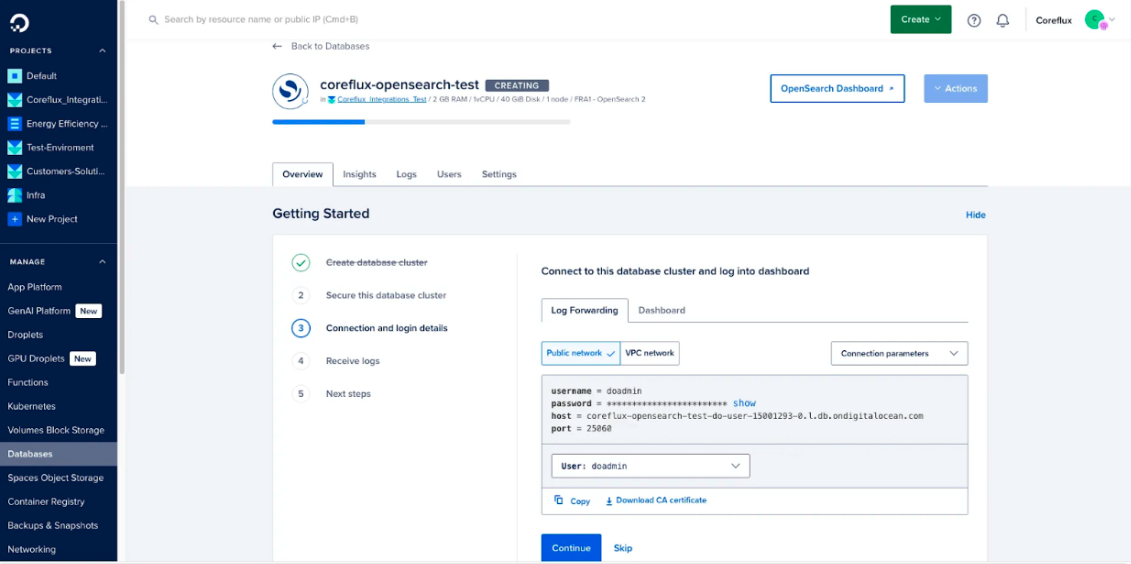Screen dimensions: 1131x564
Task: Click the Default project icon
Action: pyautogui.click(x=14, y=76)
